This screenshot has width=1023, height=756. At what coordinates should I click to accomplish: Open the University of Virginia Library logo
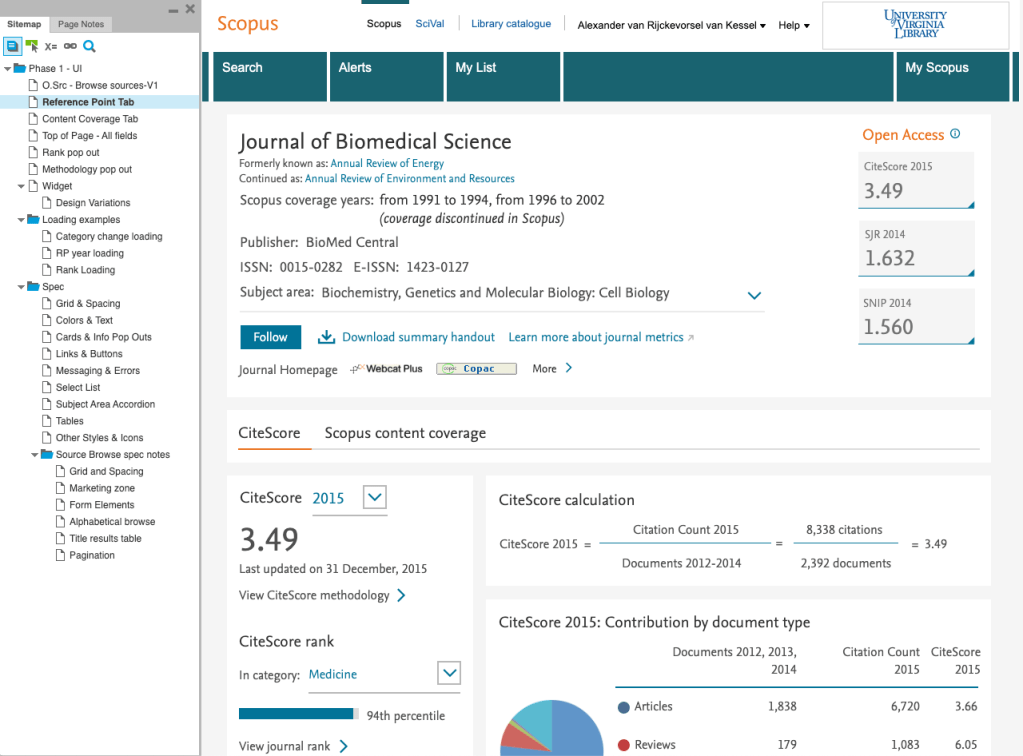click(x=912, y=24)
